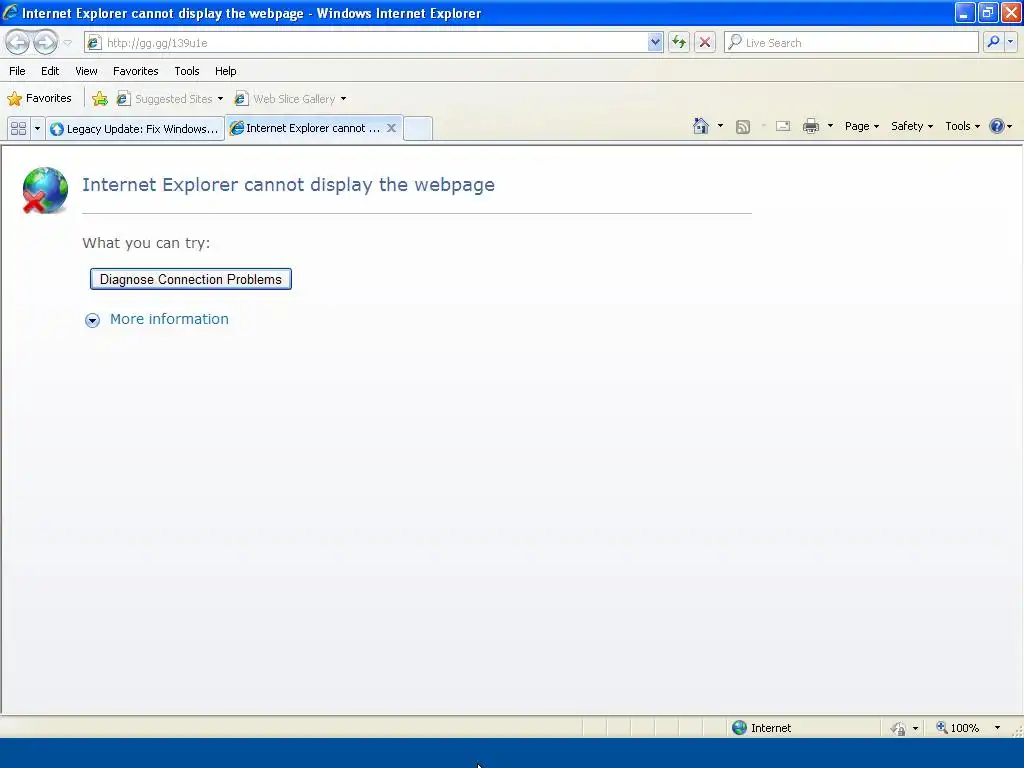Click the Internet security zone indicator

(x=761, y=728)
